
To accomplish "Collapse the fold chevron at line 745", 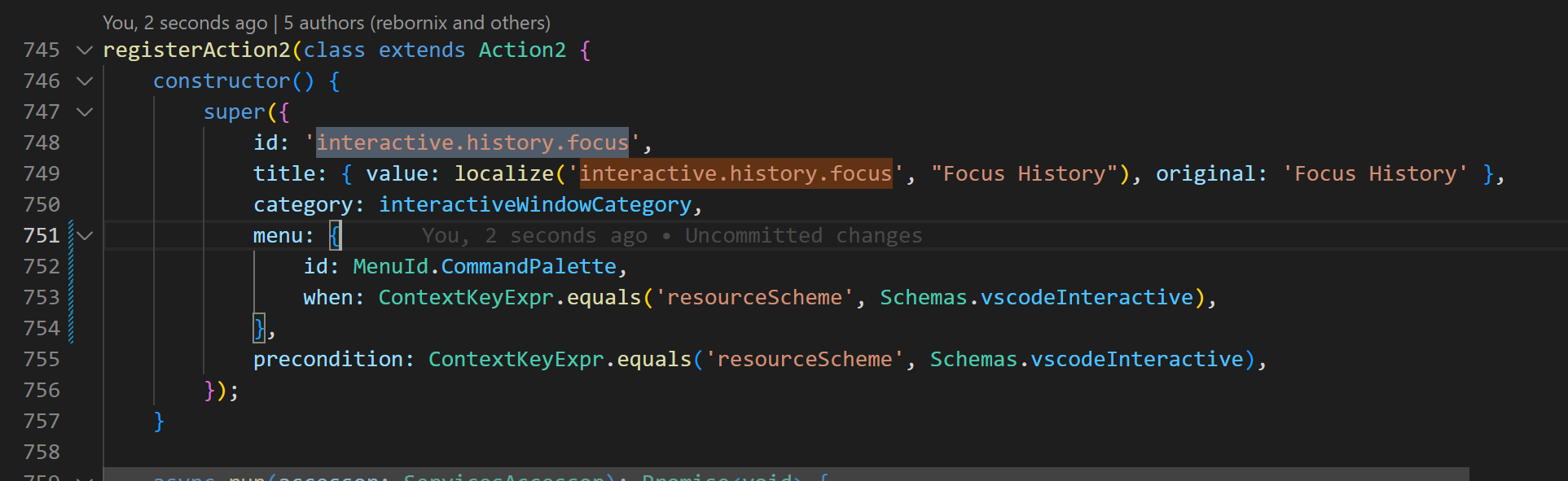I will (85, 50).
